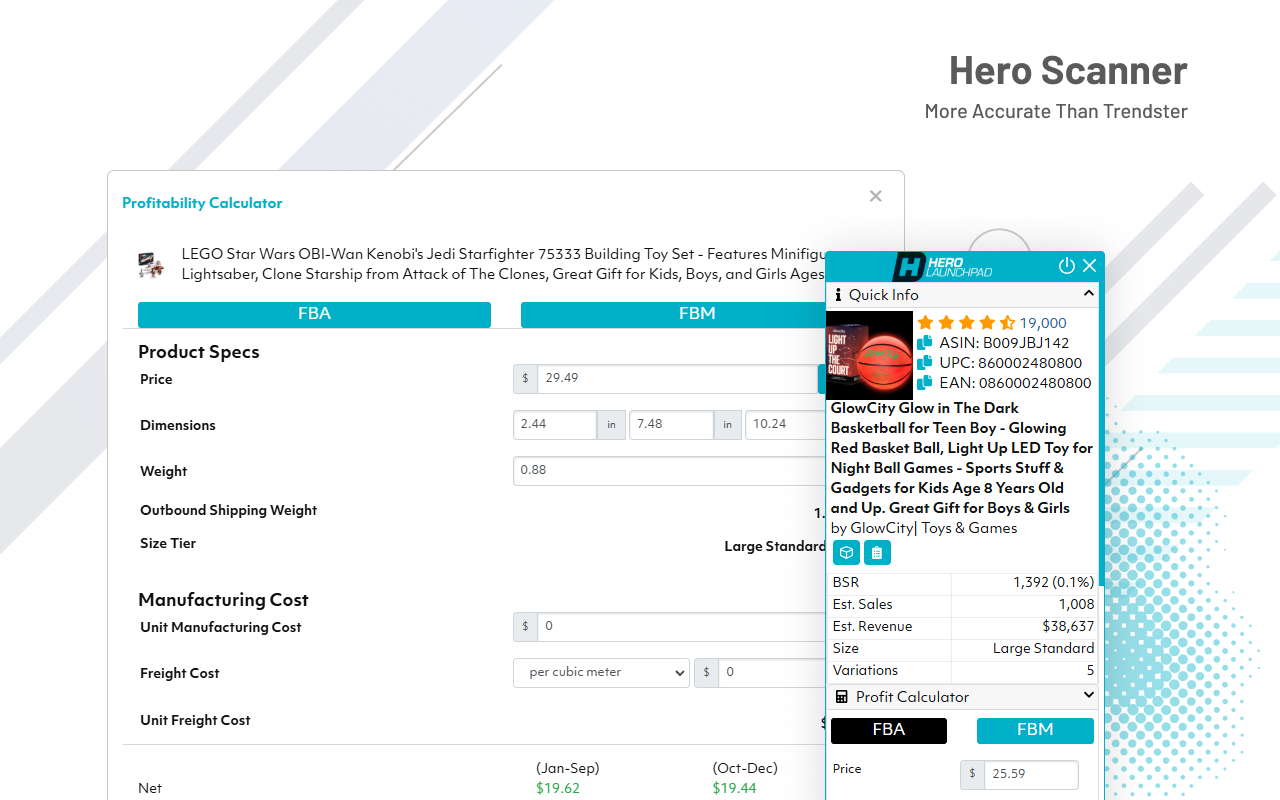Image resolution: width=1280 pixels, height=800 pixels.
Task: Click the Size value Large Standard in Launchpad
Action: tap(1043, 648)
